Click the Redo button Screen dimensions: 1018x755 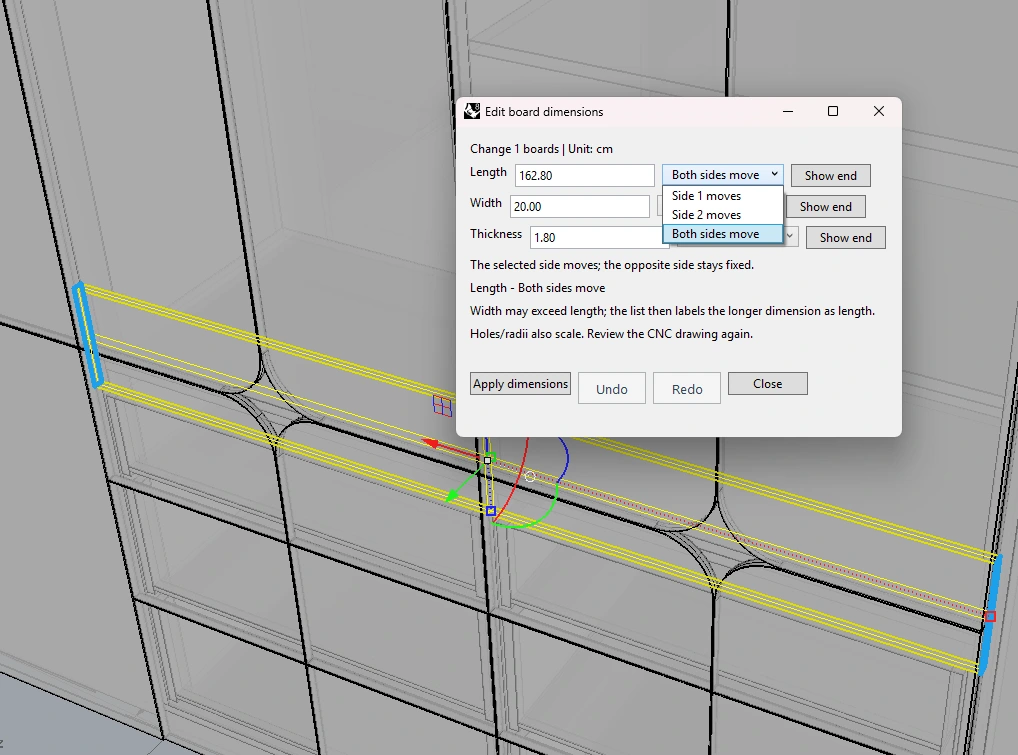pos(687,389)
